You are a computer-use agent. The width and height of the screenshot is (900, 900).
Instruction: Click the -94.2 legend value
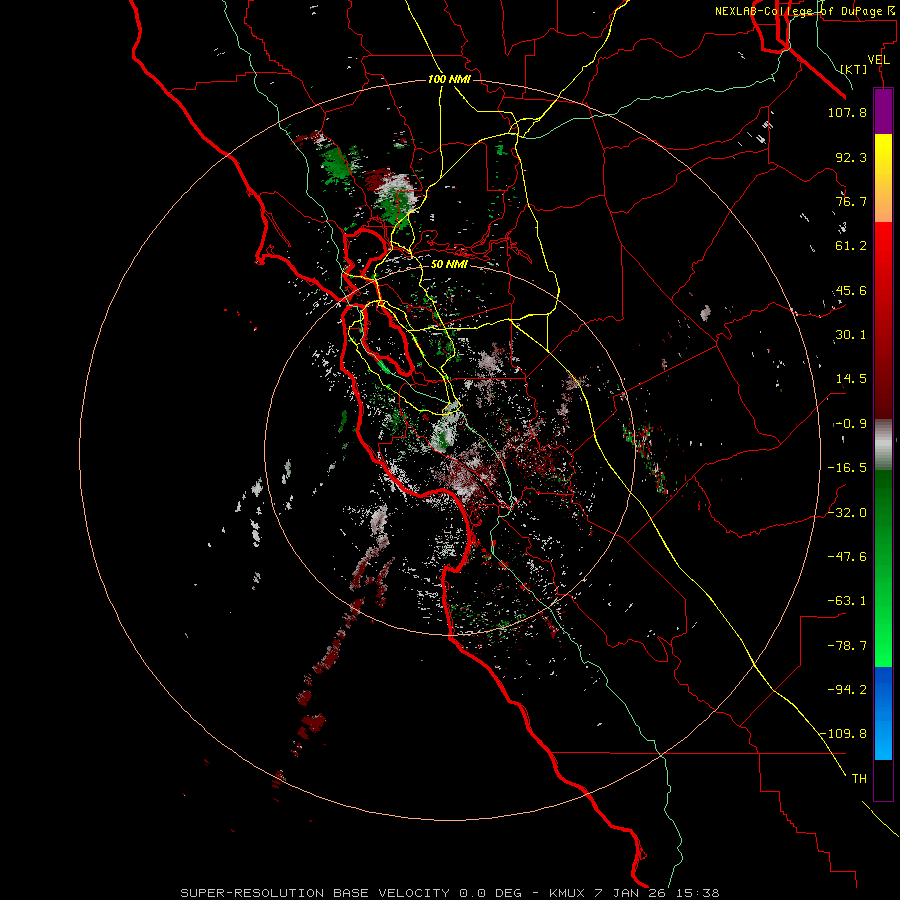[847, 690]
